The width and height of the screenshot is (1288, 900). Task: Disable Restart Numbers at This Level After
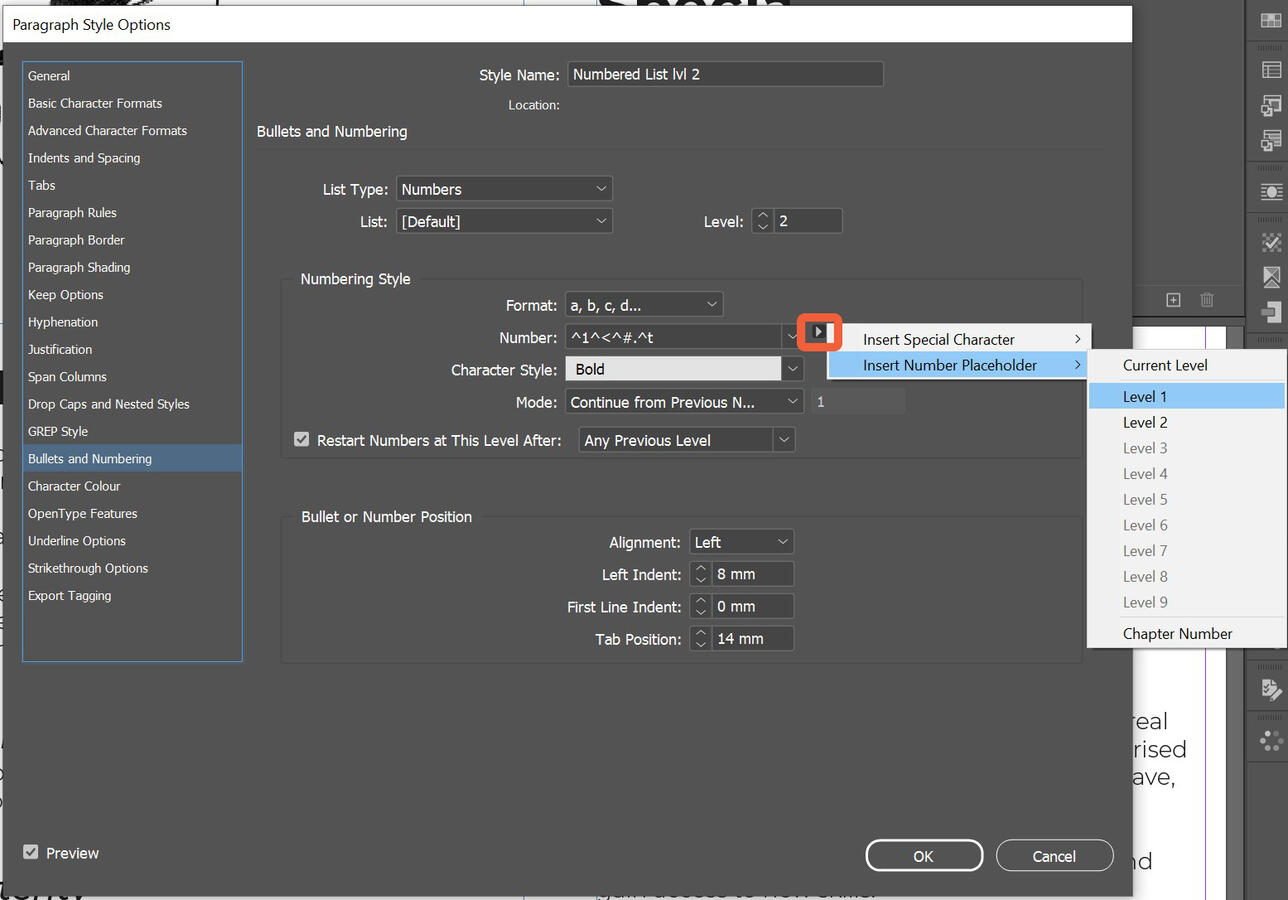pos(301,439)
